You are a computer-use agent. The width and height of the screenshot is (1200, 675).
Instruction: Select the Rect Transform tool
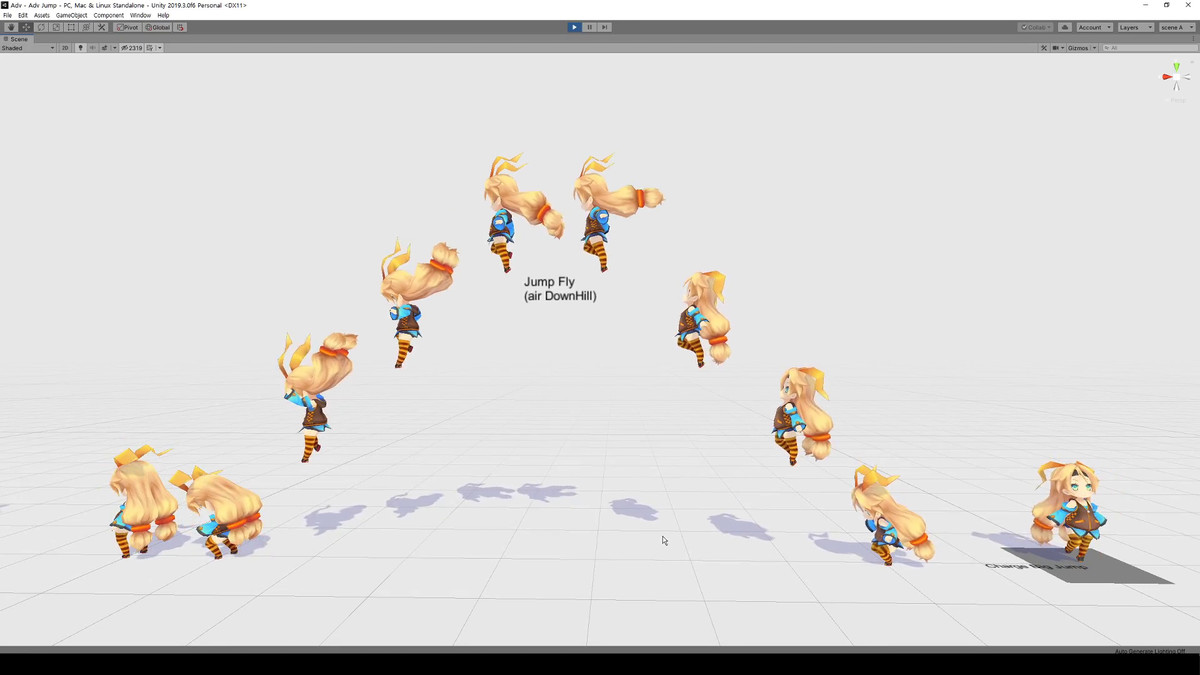[x=71, y=27]
